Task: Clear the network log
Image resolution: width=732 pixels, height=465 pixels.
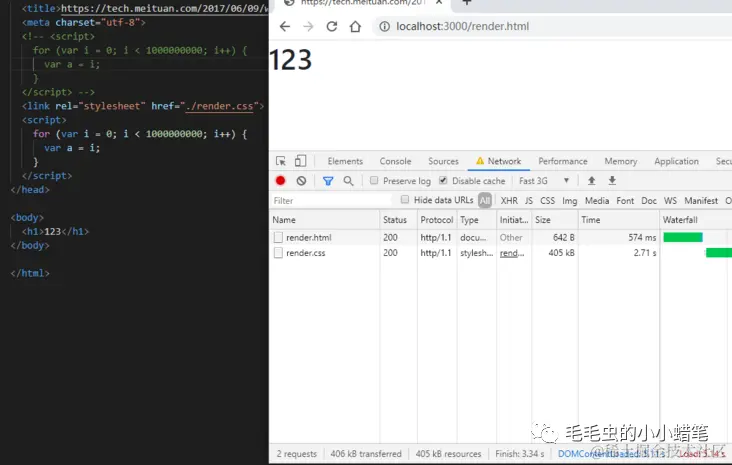Action: point(302,181)
